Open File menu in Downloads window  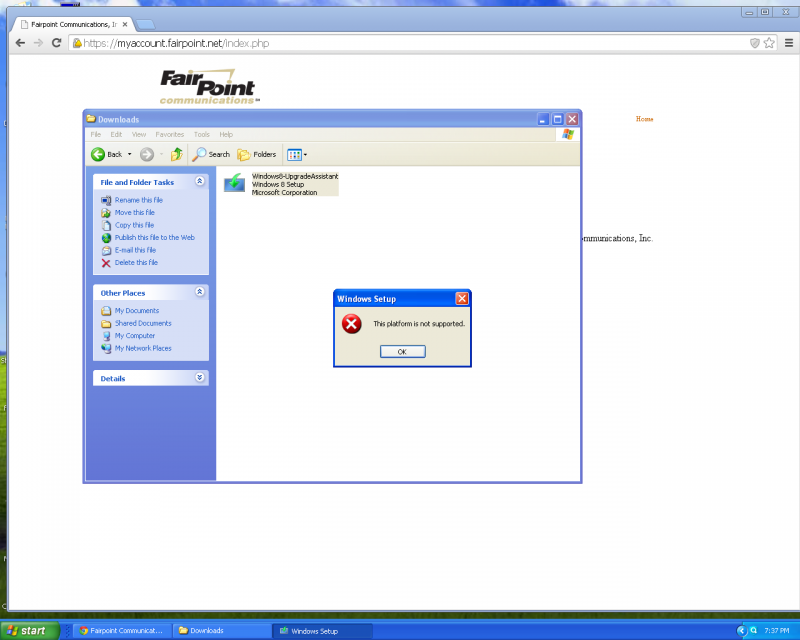95,135
